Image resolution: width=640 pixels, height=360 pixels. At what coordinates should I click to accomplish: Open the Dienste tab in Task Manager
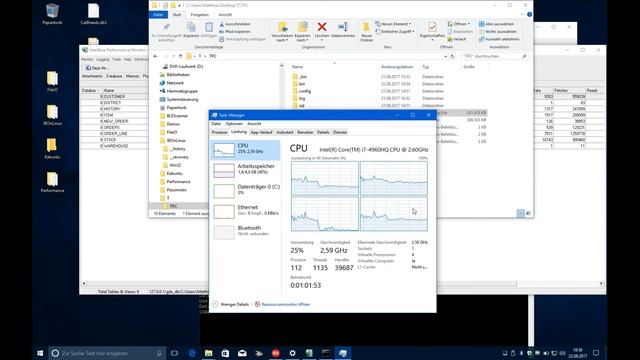pyautogui.click(x=340, y=132)
